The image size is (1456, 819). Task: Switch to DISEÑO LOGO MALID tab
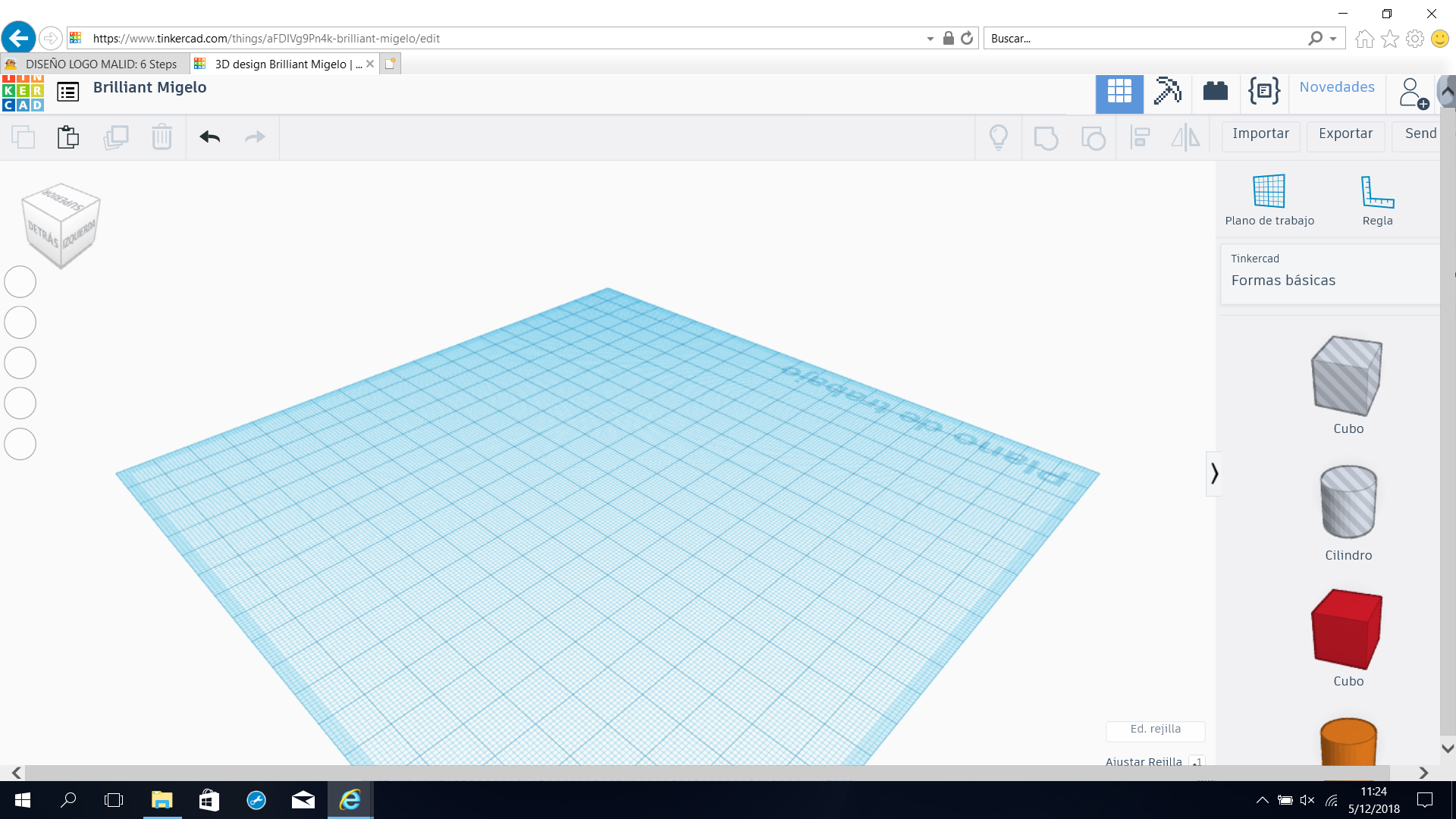(x=95, y=64)
